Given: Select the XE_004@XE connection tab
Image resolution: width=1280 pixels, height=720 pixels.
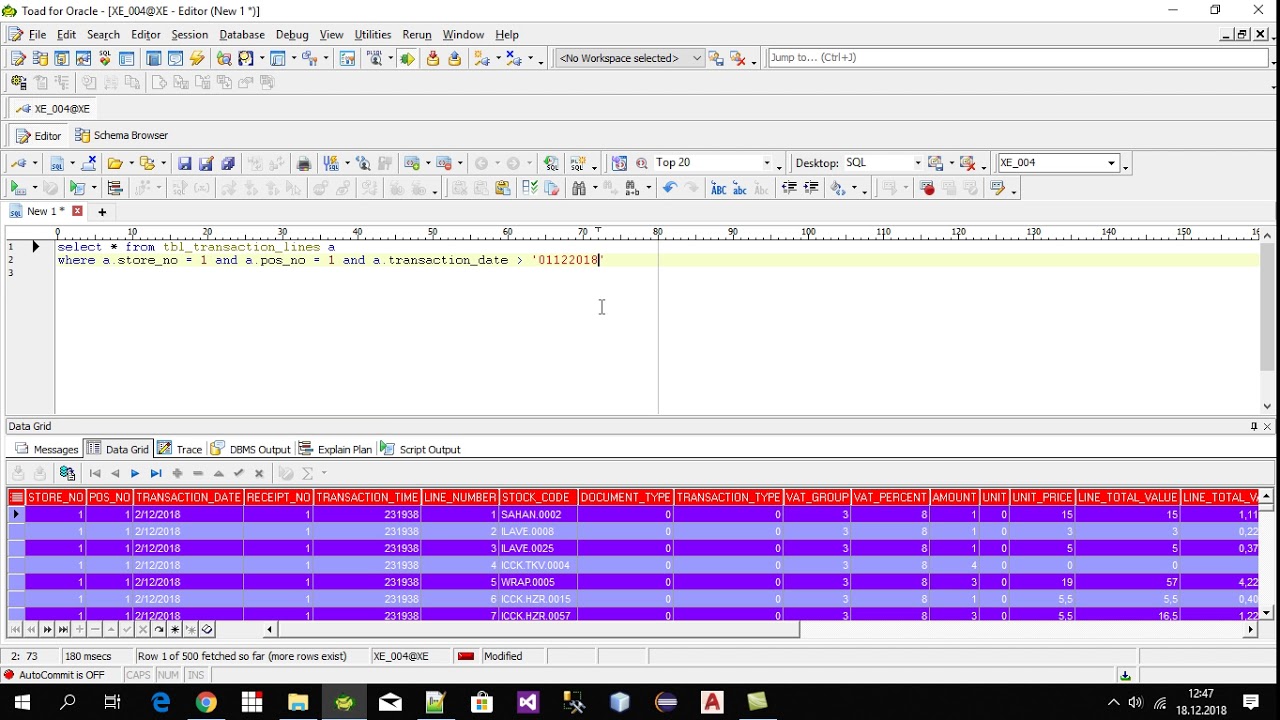Looking at the screenshot, I should (x=54, y=109).
